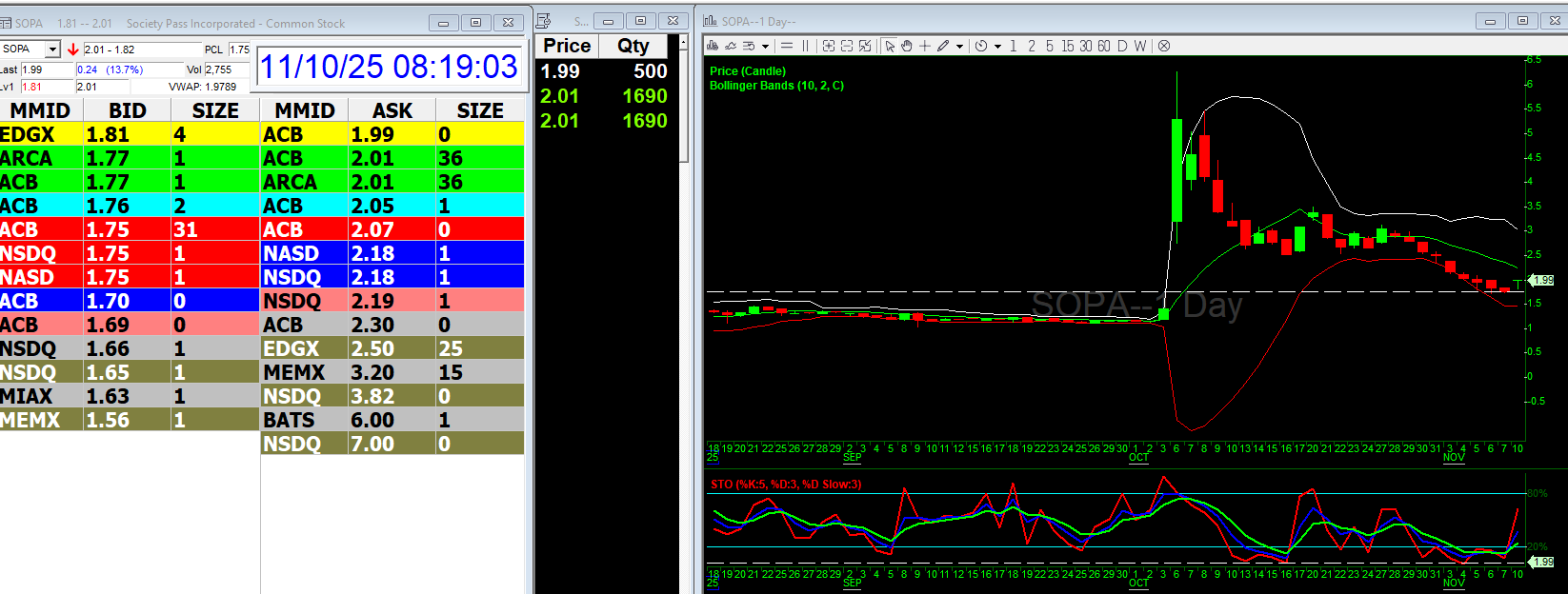Click the chart type icon in chart toolbar
This screenshot has height=594, width=1568.
click(x=713, y=46)
